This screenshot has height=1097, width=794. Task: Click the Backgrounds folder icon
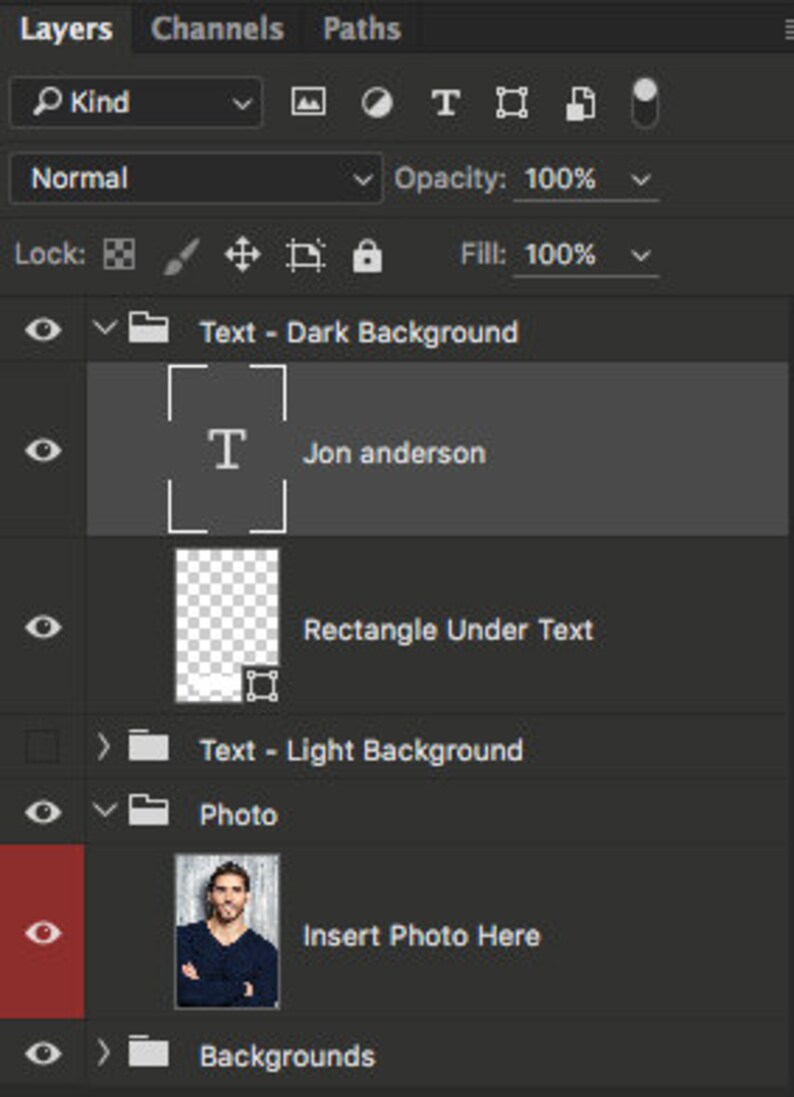148,1052
